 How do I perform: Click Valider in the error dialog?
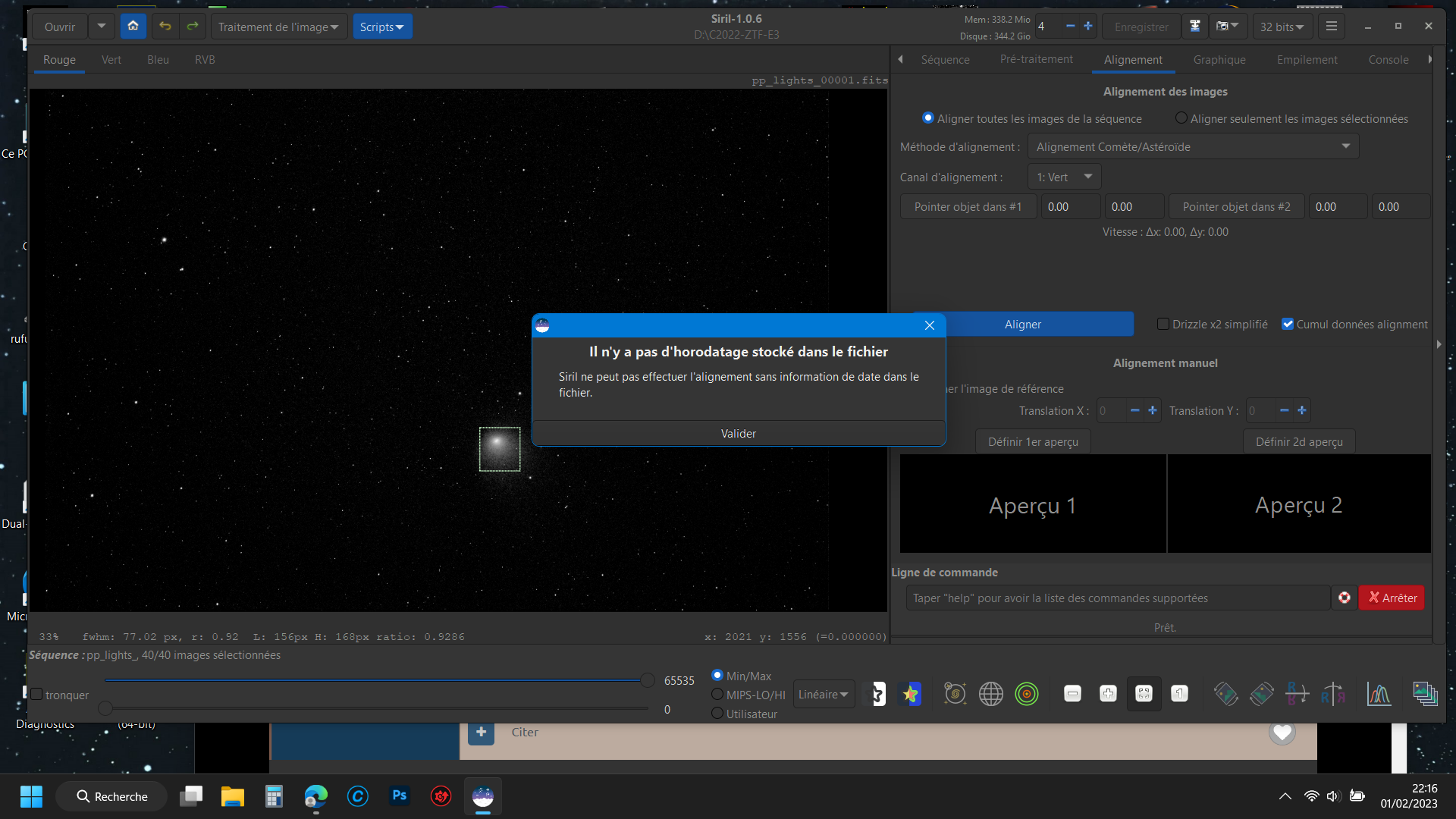(738, 434)
